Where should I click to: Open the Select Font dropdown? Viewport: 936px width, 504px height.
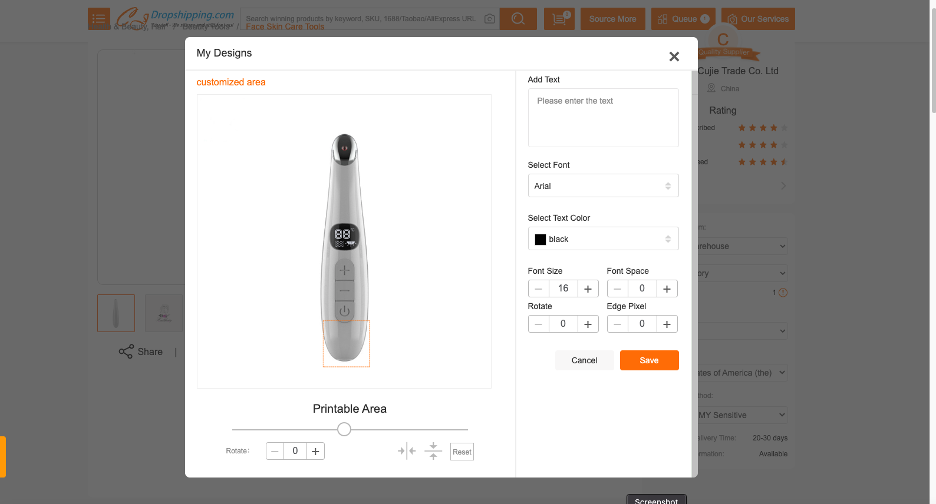(x=602, y=186)
